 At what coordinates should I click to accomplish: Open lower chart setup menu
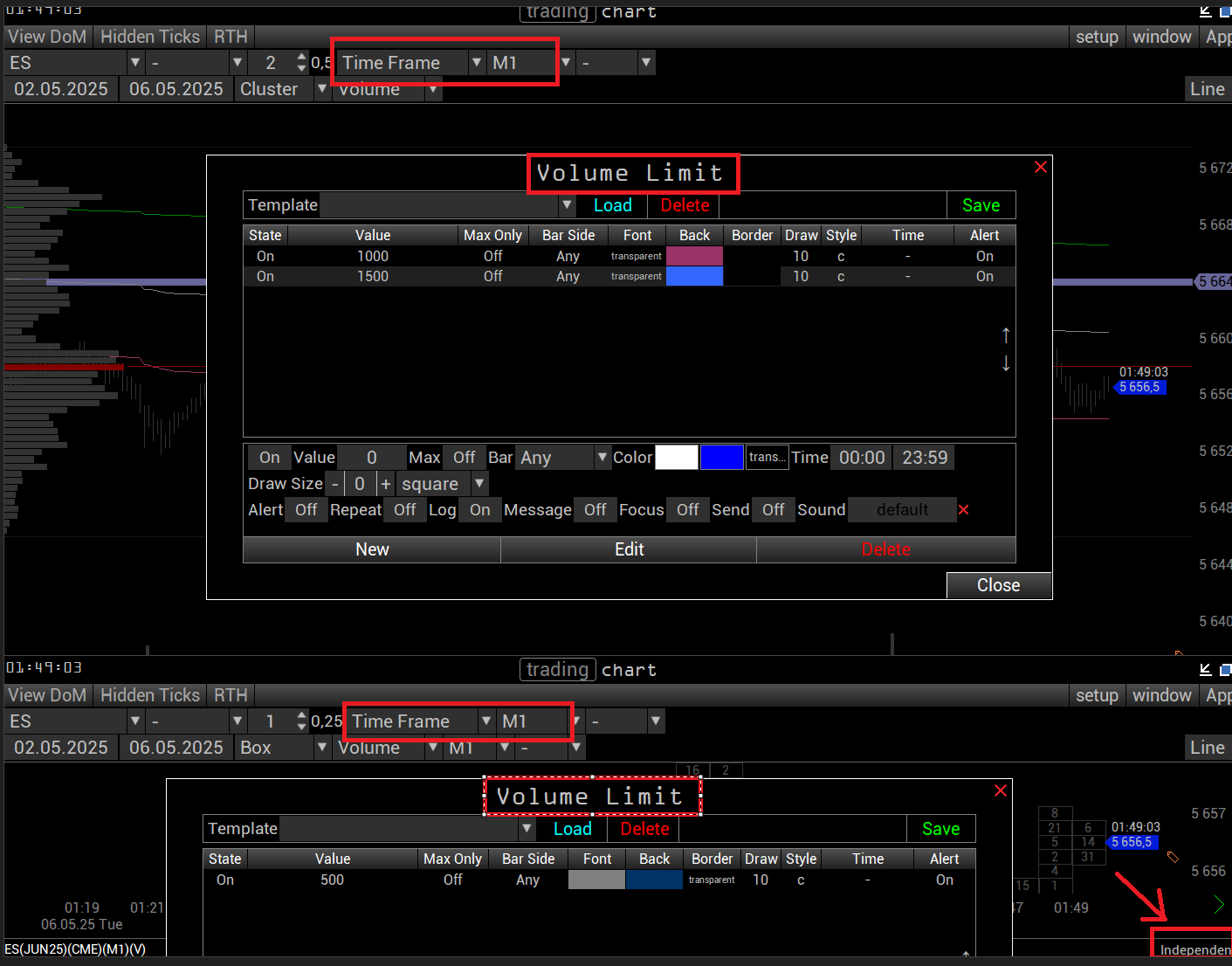coord(1097,694)
